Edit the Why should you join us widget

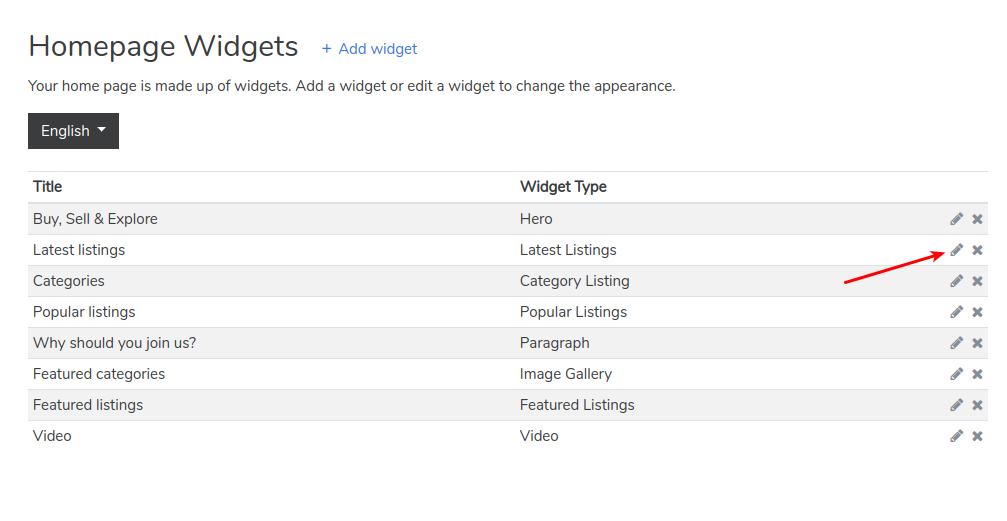[x=957, y=343]
